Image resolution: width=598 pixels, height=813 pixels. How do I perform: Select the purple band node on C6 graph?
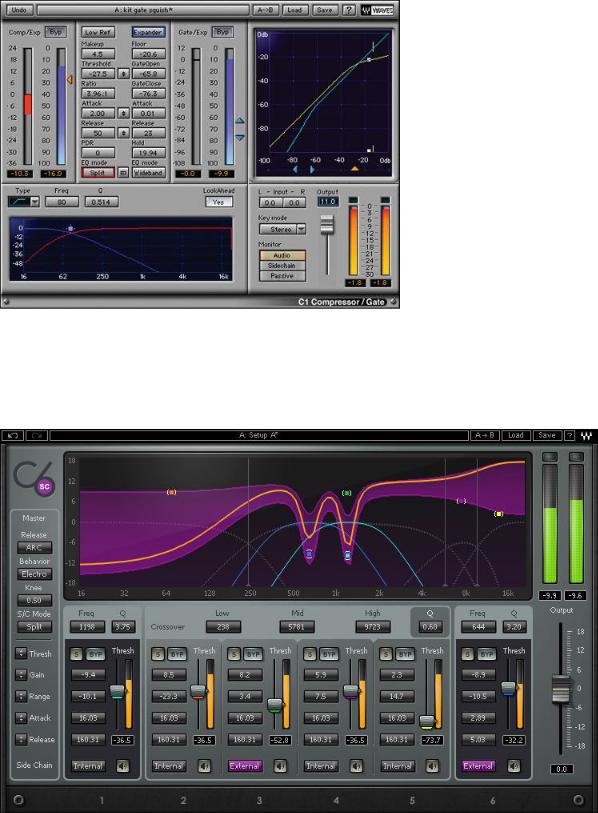(461, 501)
